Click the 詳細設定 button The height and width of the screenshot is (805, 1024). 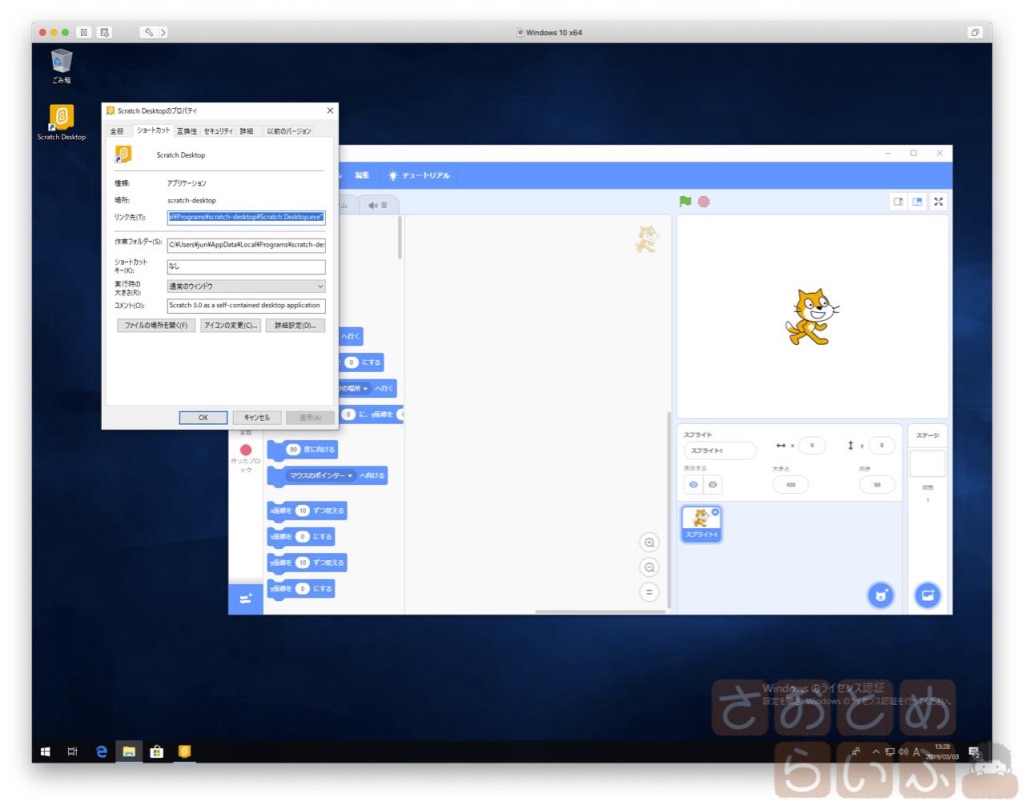coord(295,325)
